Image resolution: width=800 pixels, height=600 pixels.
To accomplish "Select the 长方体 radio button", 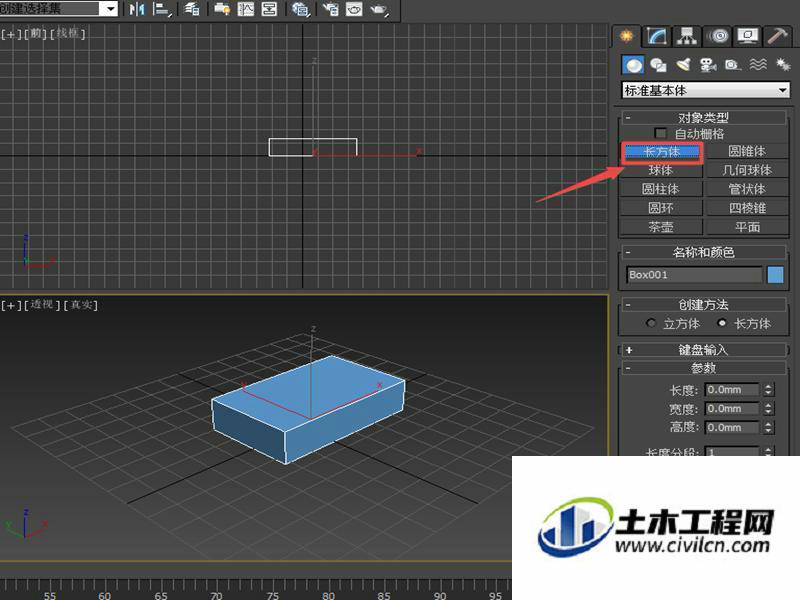I will 721,323.
